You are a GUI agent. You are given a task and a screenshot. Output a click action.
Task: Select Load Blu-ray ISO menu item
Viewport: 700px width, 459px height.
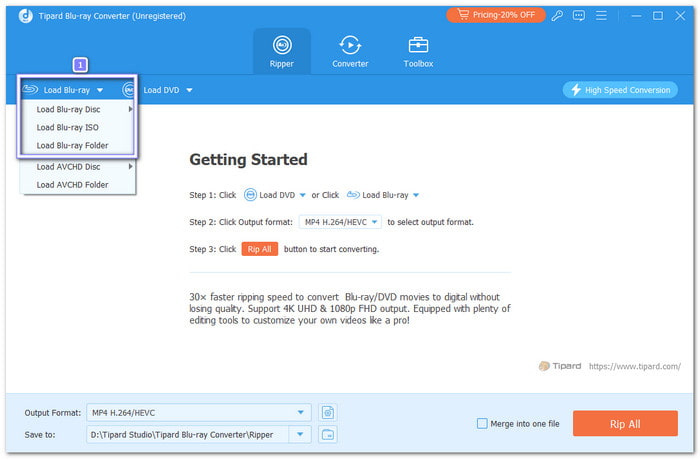point(68,127)
